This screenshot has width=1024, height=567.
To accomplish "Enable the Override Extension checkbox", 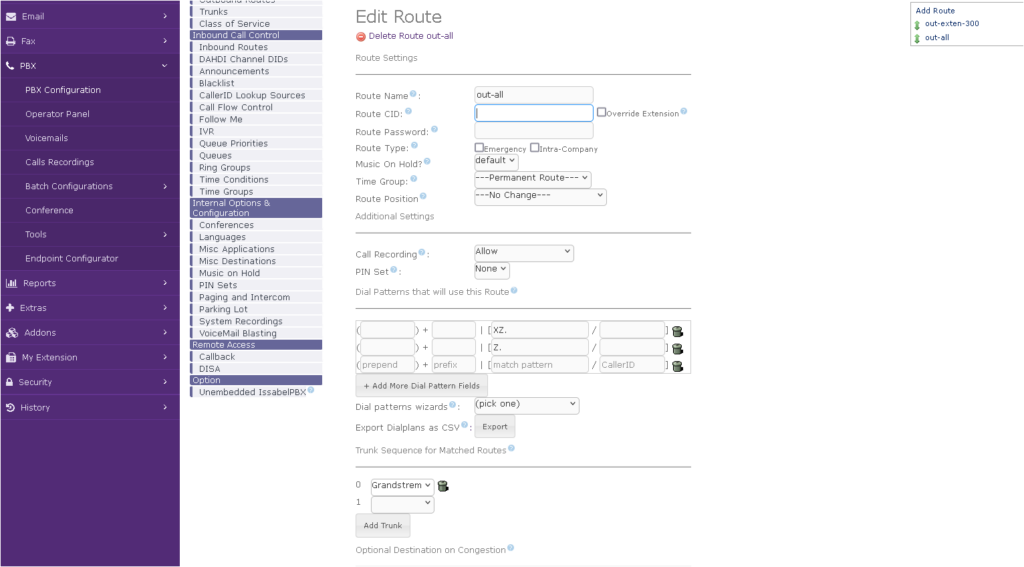I will 601,113.
